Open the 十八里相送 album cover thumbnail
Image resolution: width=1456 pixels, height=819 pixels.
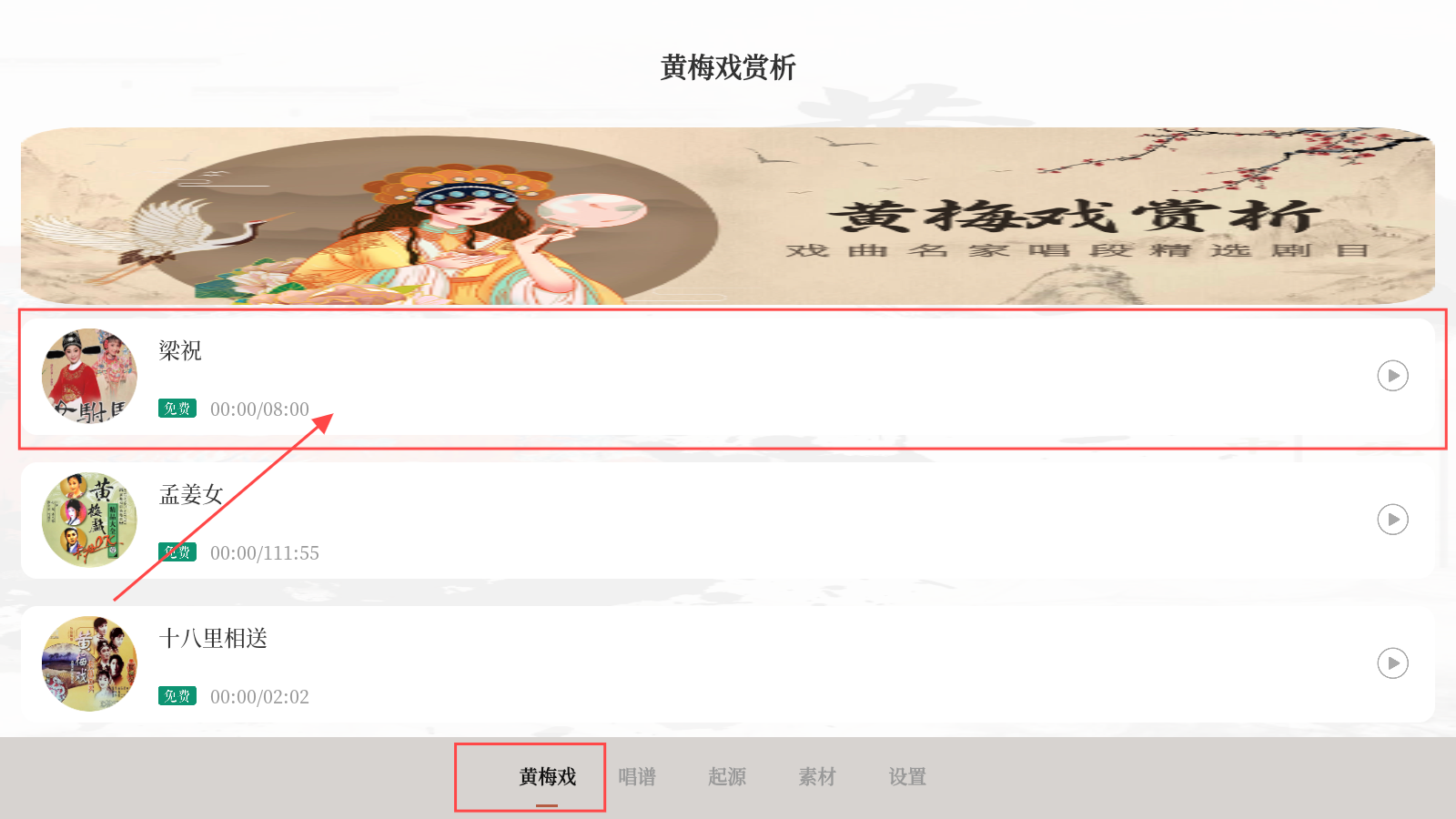(x=89, y=663)
